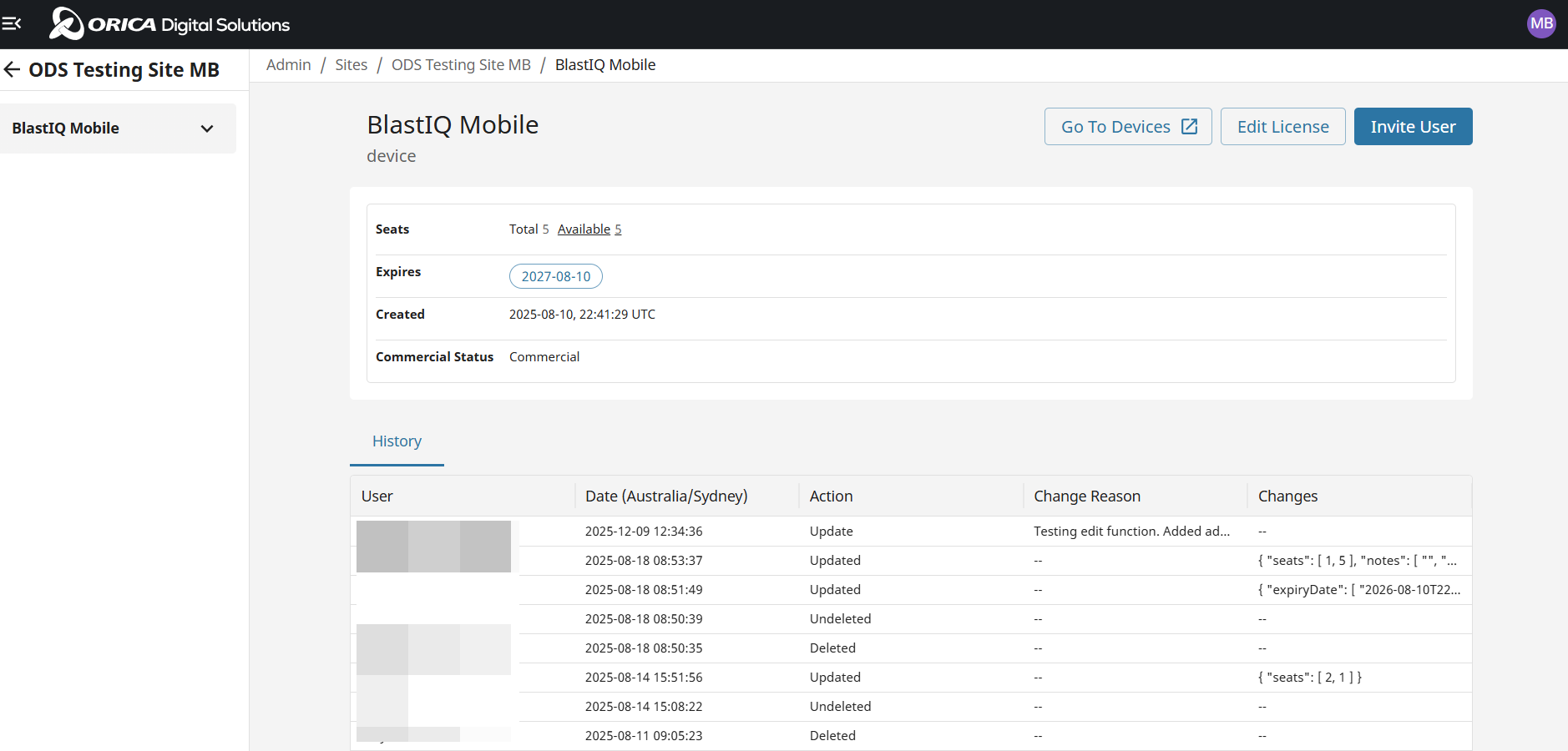Screen dimensions: 1568x751
Task: Click the external link icon in Go To Devices
Action: (1190, 127)
